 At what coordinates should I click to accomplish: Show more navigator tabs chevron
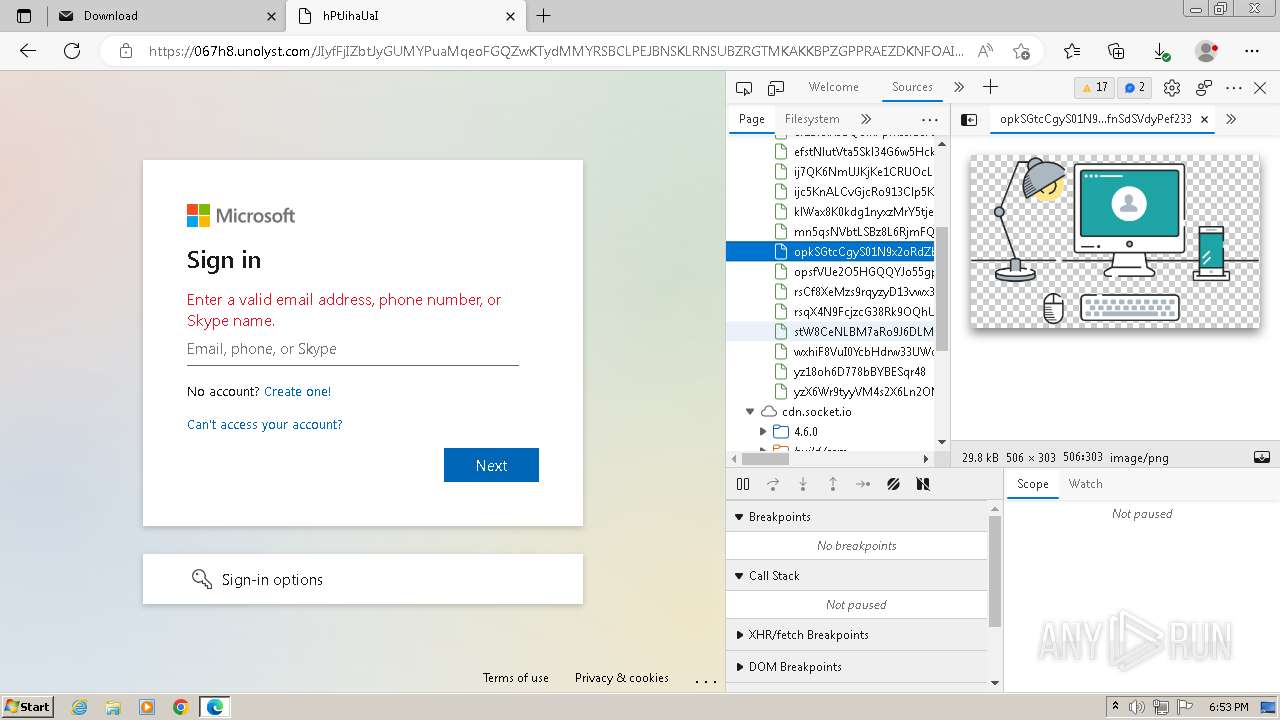tap(866, 119)
